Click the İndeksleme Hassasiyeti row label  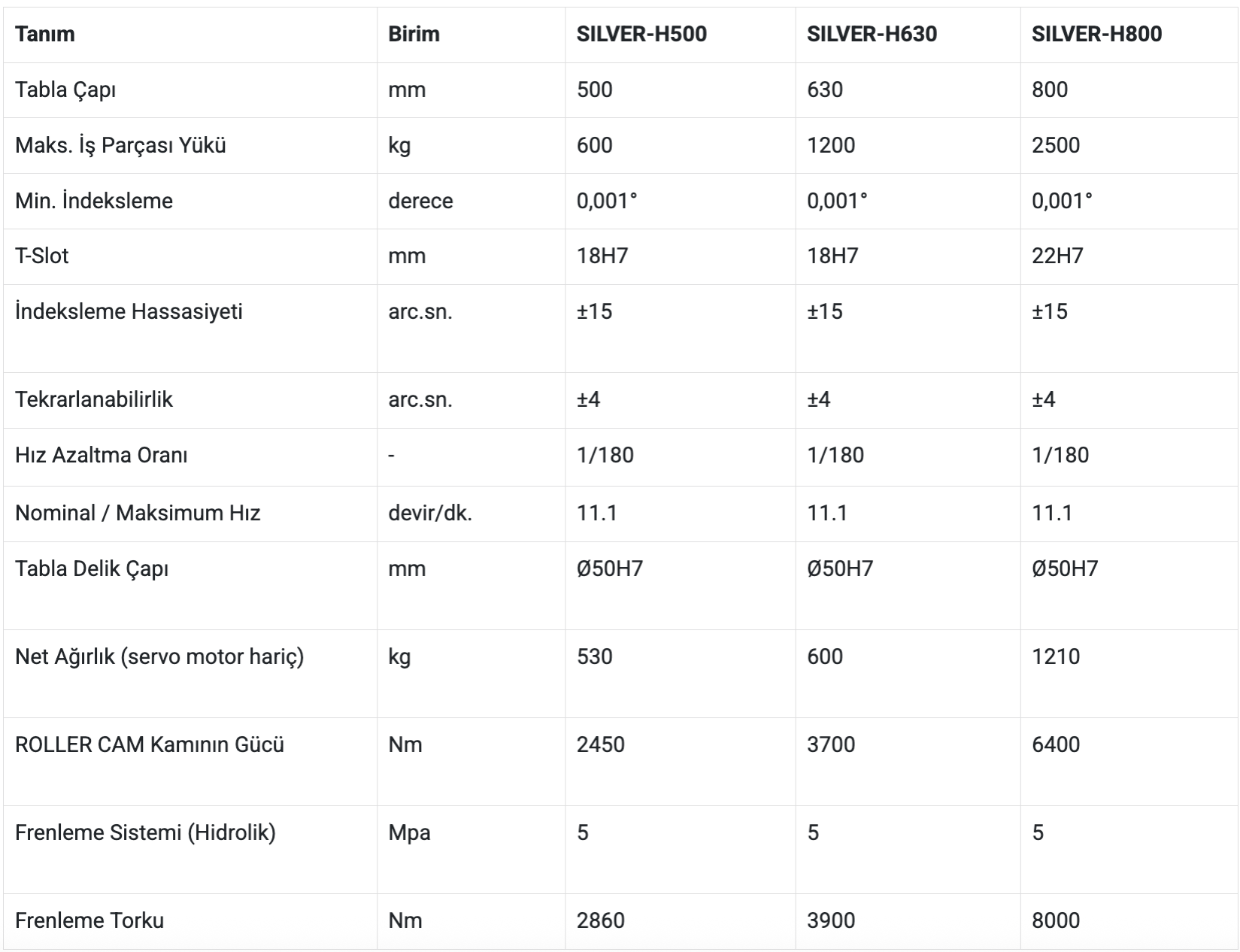pos(129,312)
